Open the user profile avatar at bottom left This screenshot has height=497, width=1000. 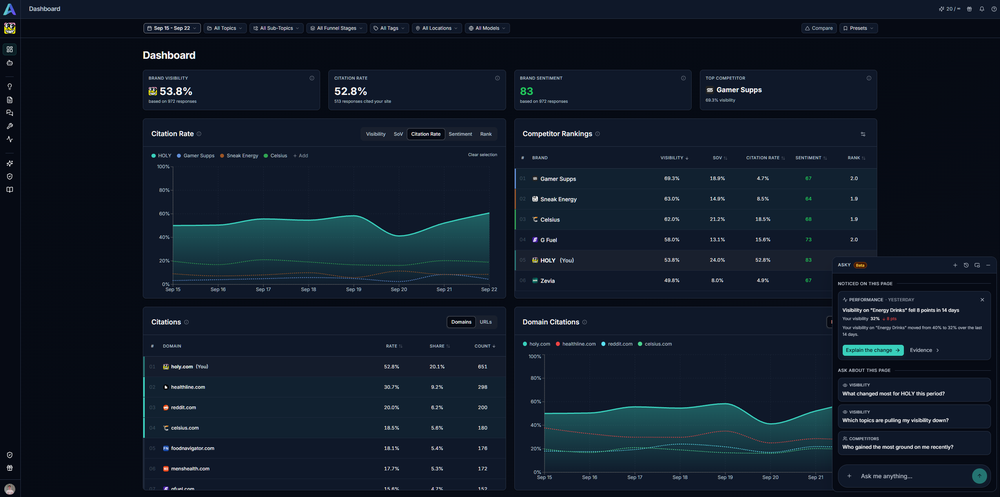tap(10, 489)
